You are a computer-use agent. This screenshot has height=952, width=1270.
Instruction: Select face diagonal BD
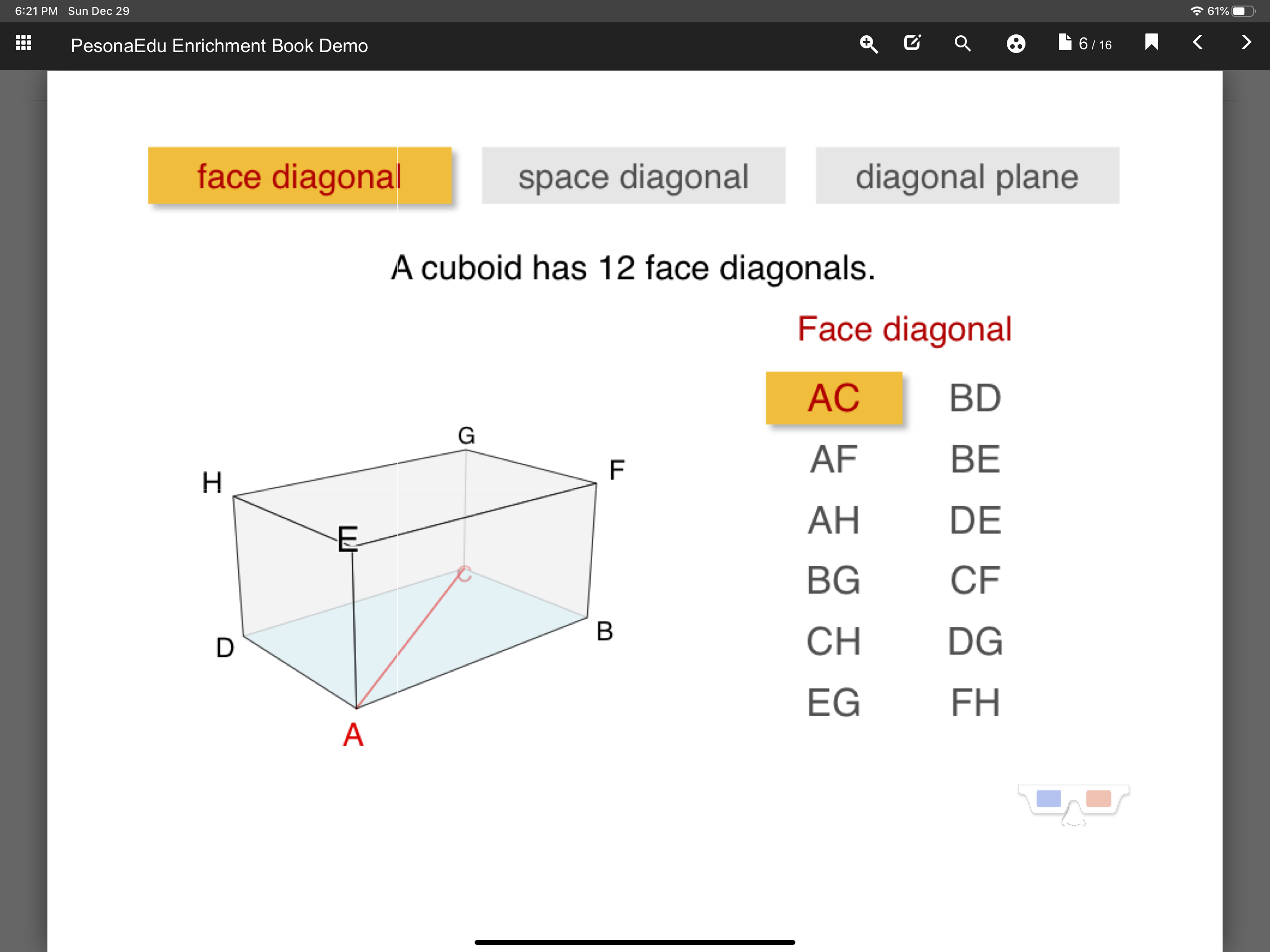(x=975, y=398)
